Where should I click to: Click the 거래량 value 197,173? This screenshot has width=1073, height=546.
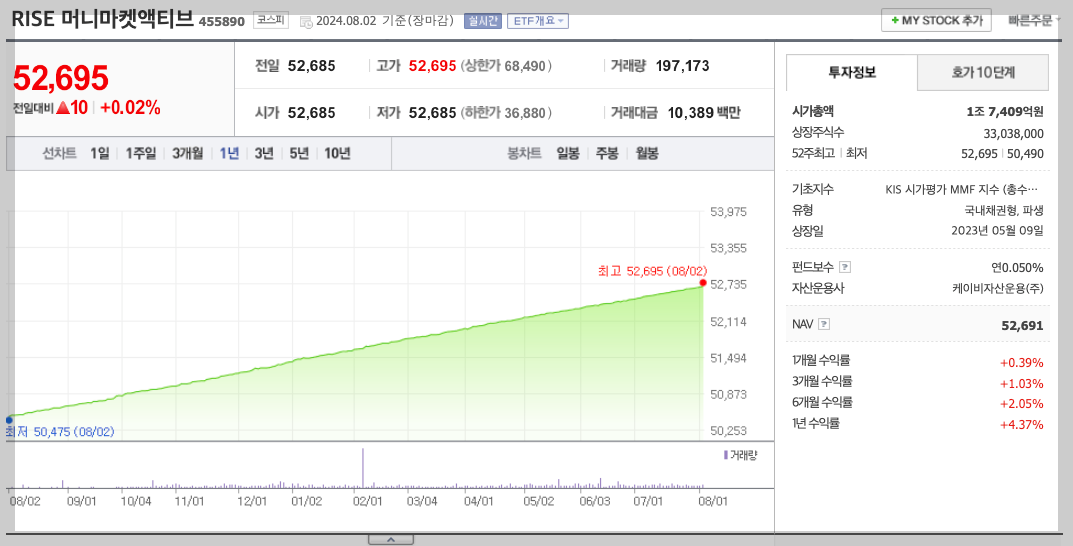682,66
